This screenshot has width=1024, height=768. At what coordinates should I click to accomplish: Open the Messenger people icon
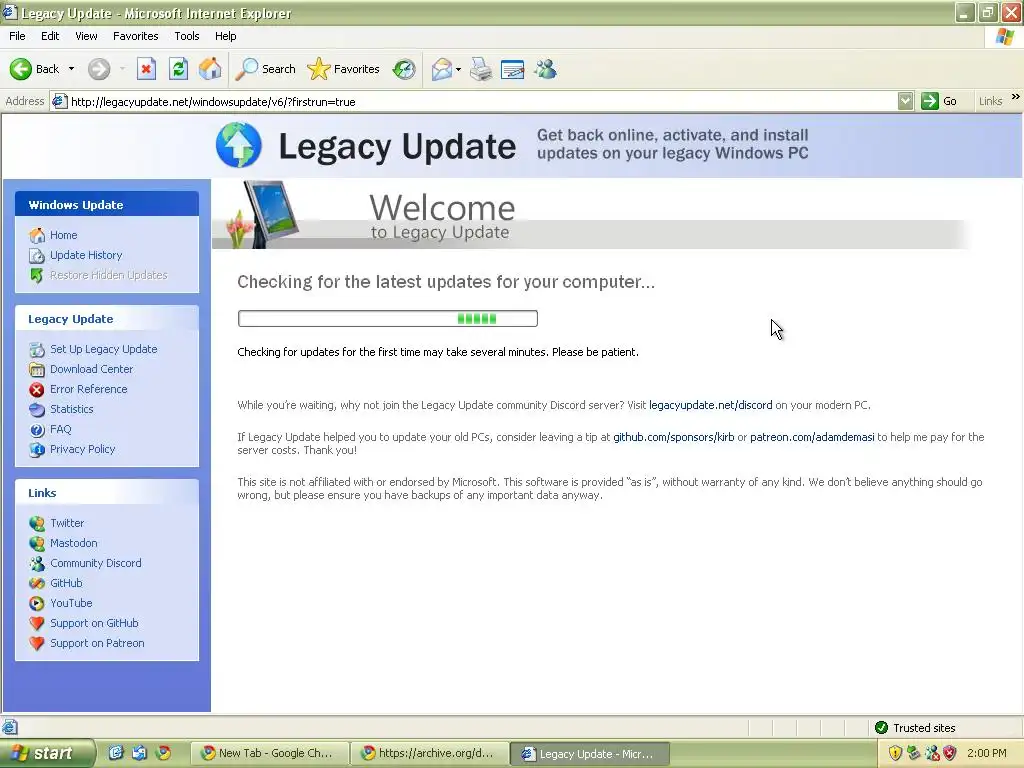(x=545, y=69)
